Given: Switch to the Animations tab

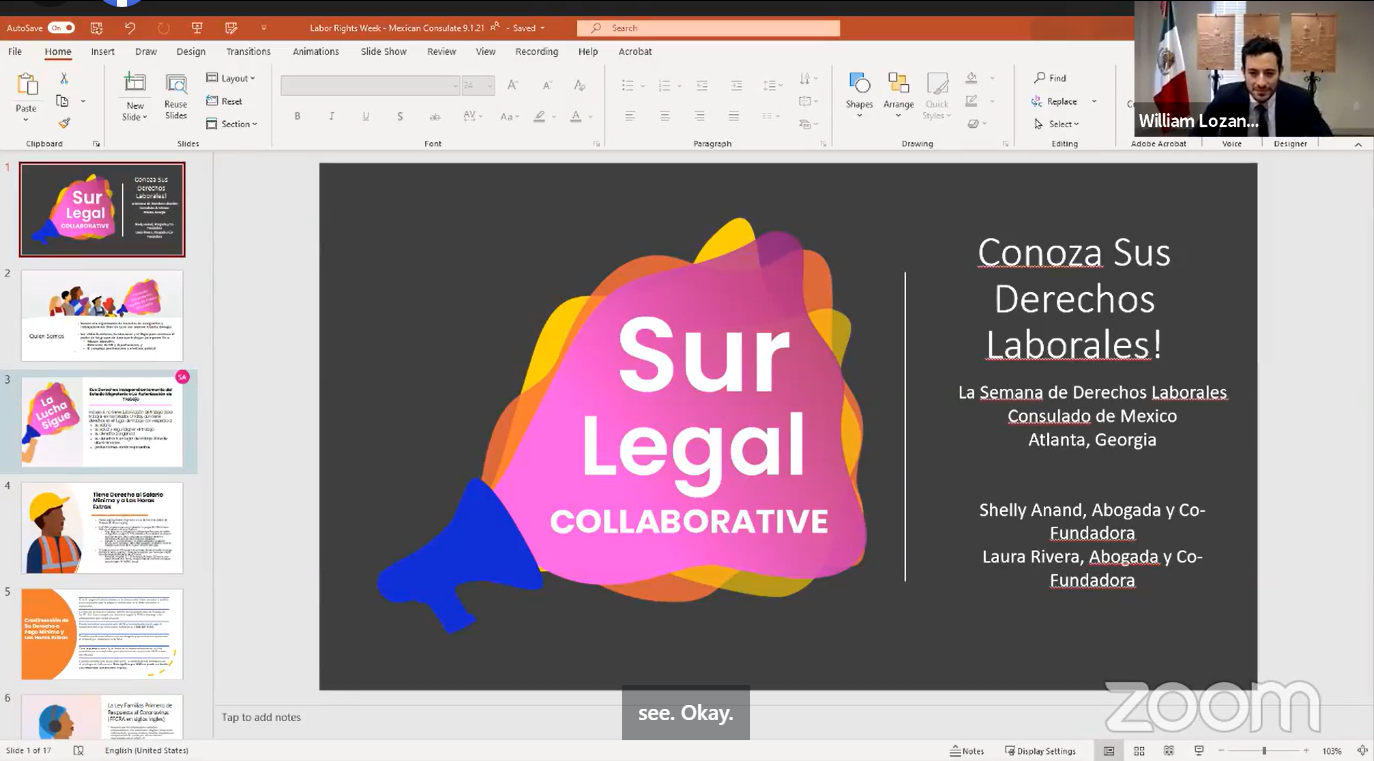Looking at the screenshot, I should (316, 52).
